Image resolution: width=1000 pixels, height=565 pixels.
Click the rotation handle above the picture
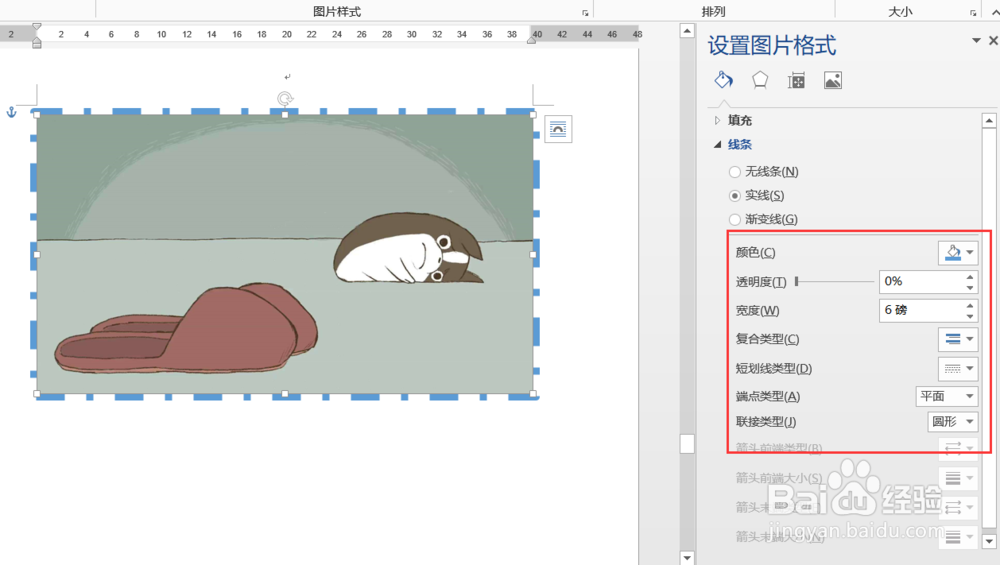point(285,98)
